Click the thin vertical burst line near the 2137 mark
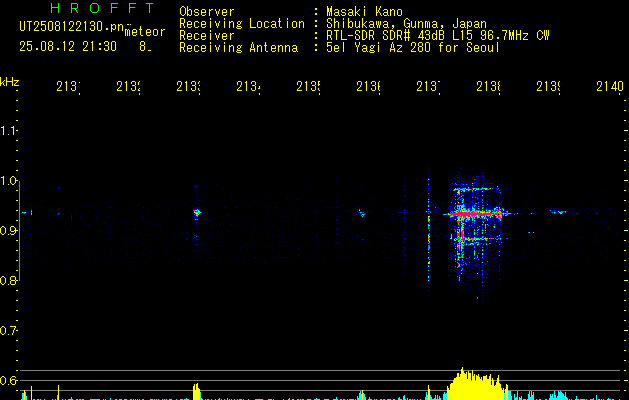The height and width of the screenshot is (400, 629). (x=428, y=233)
